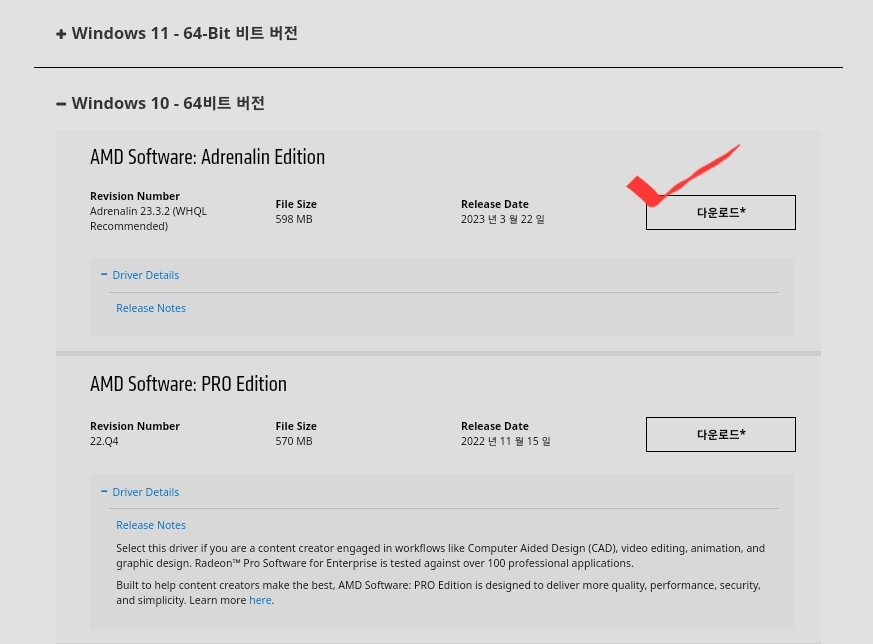Collapse the Windows 10 - 64비트 section
This screenshot has width=873, height=644.
pyautogui.click(x=160, y=104)
